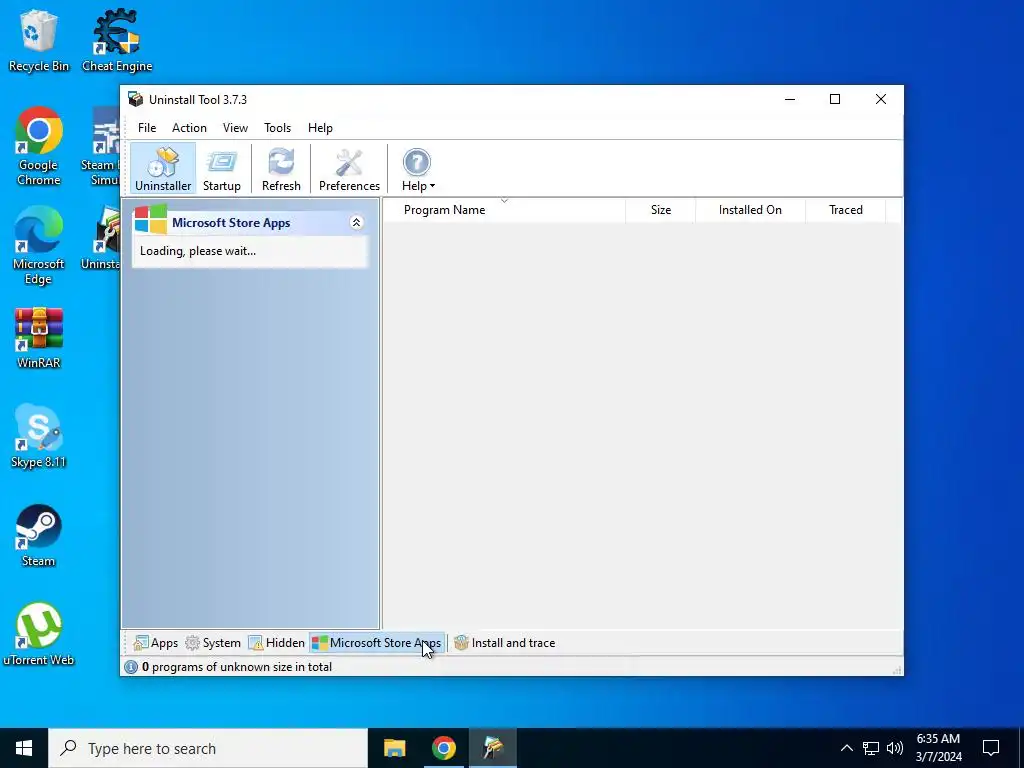Screen dimensions: 1024x768
Task: Minimize the Uninstall Tool window
Action: 790,99
